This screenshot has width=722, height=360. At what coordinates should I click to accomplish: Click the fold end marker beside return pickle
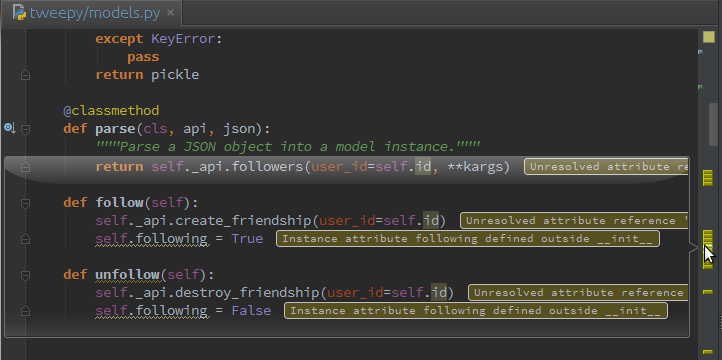pos(26,74)
